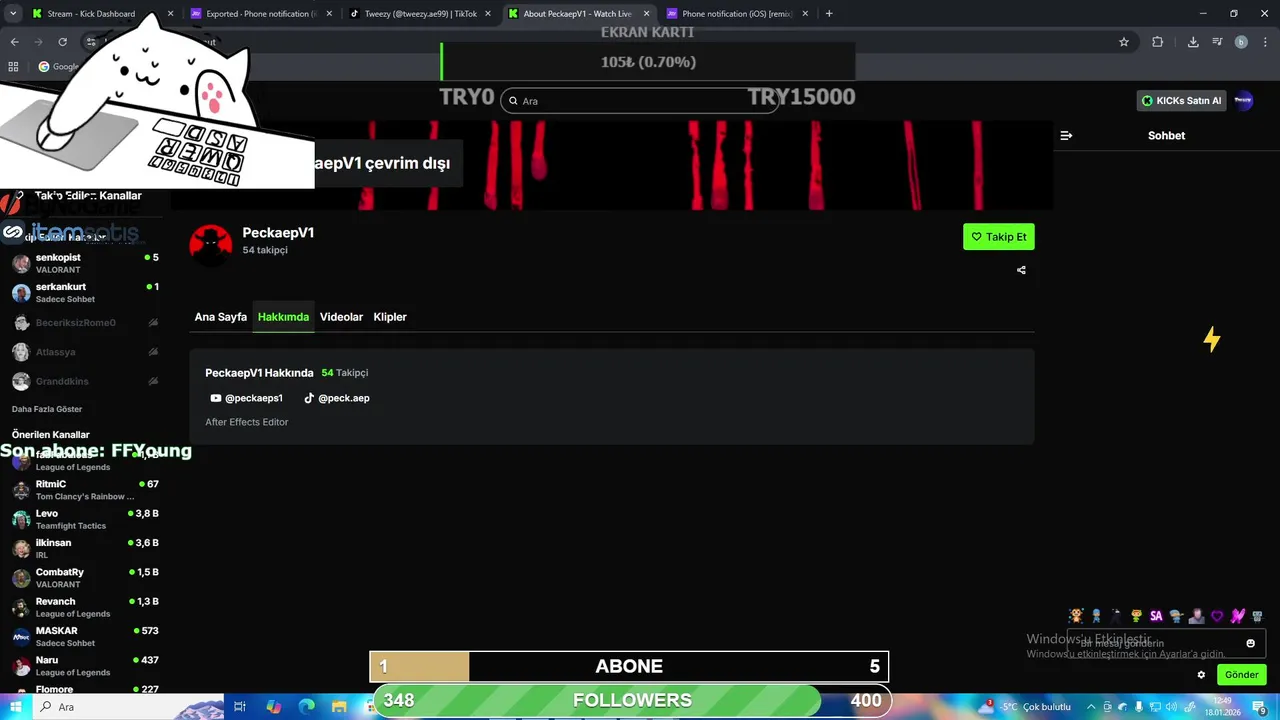This screenshot has width=1280, height=720.
Task: Open the apps grid in the bookmarks bar
Action: click(13, 67)
